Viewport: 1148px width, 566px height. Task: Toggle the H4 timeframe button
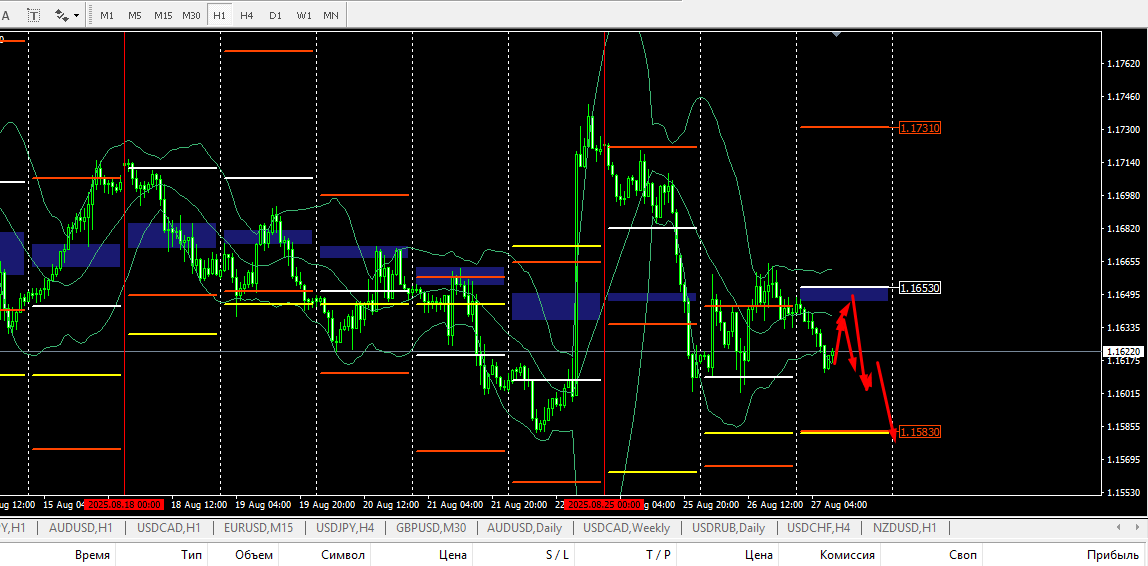pos(247,15)
